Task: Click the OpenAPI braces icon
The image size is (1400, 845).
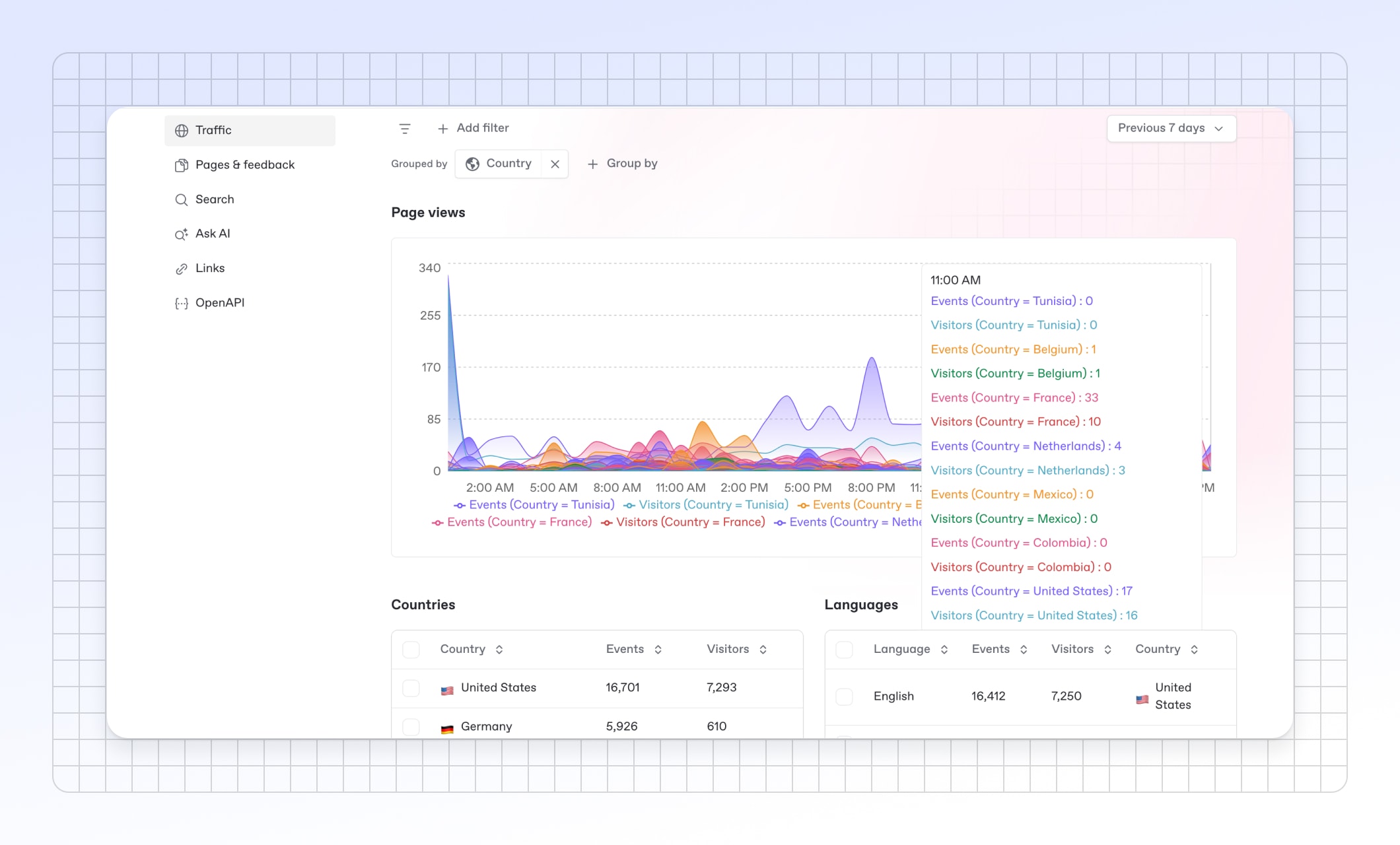Action: pyautogui.click(x=181, y=303)
